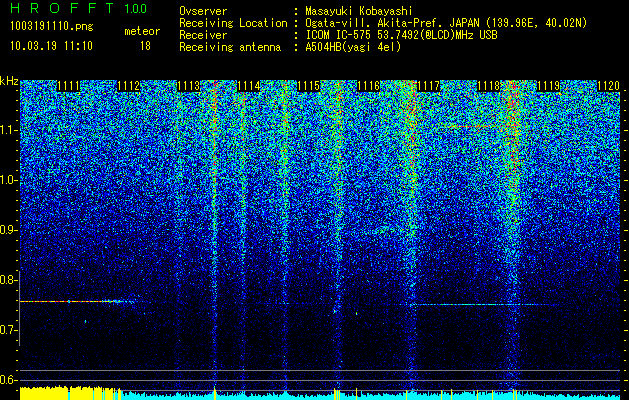Click the 1113 time marker
629x400 pixels.
click(189, 86)
